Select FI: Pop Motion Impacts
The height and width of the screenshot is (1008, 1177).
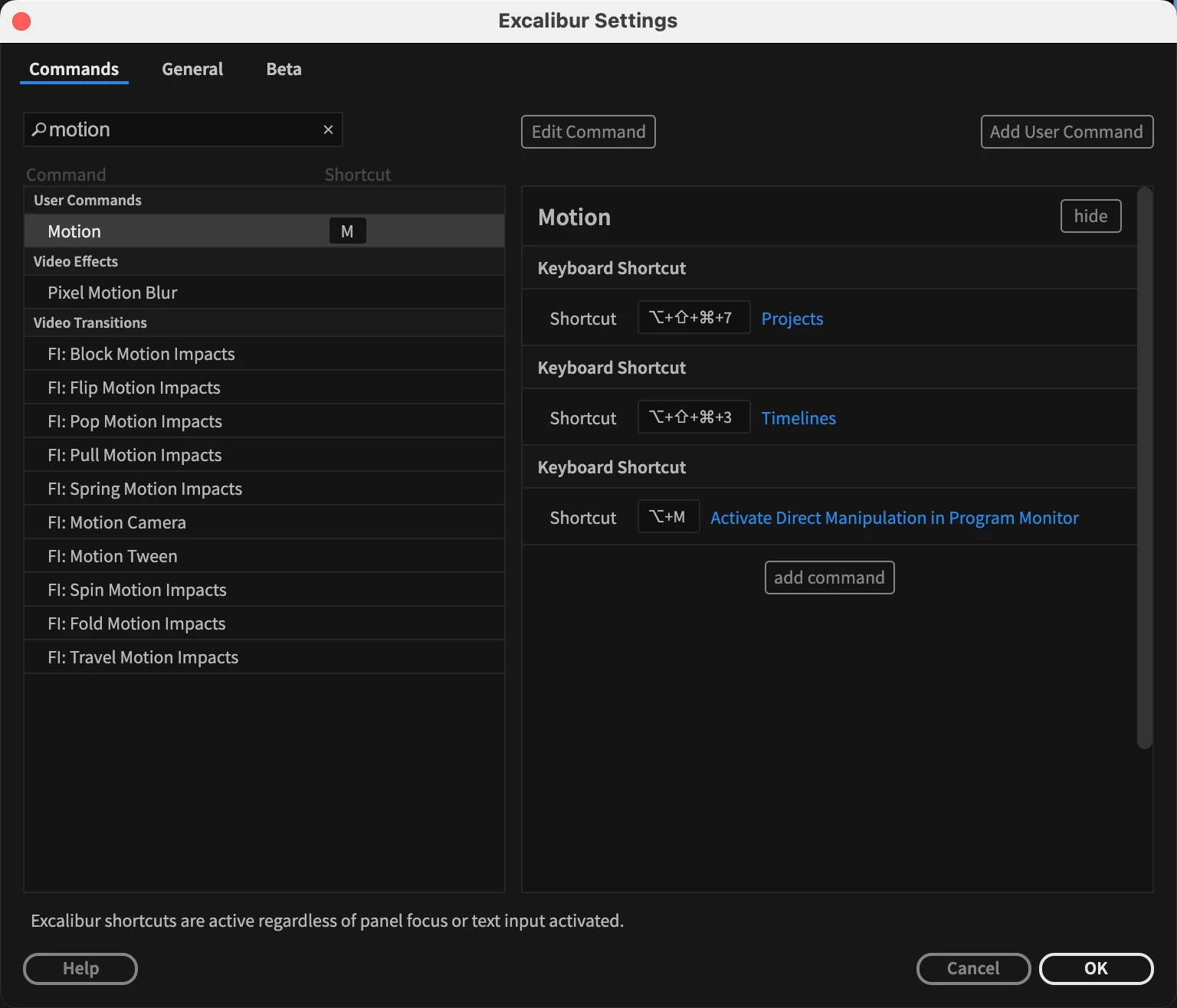(264, 421)
